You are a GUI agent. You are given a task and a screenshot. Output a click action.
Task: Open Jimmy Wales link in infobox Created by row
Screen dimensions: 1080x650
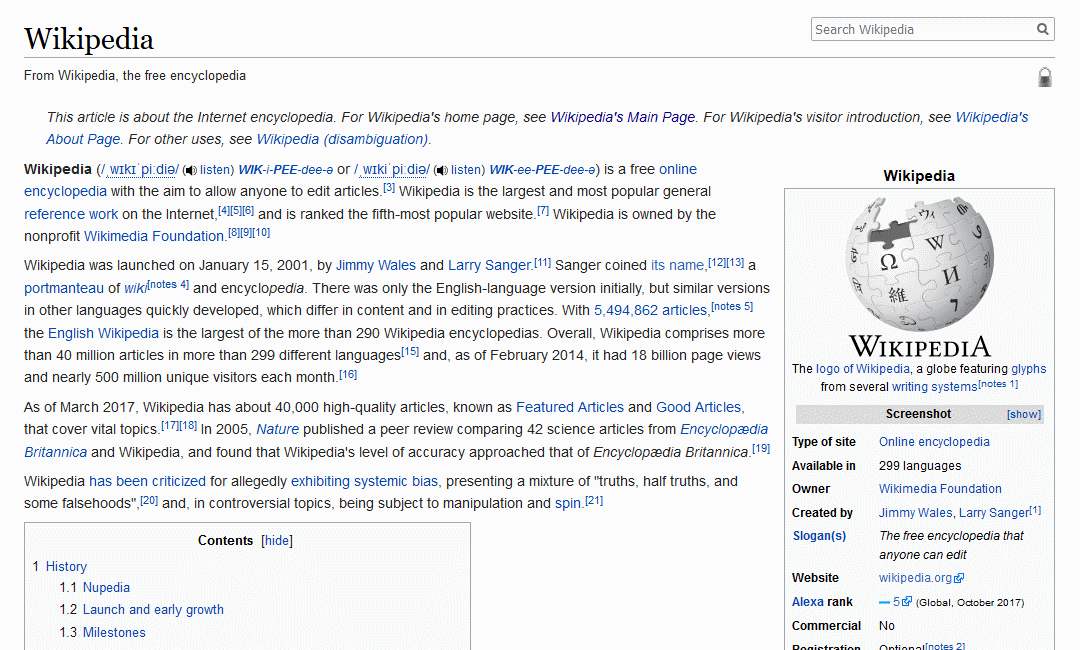915,513
